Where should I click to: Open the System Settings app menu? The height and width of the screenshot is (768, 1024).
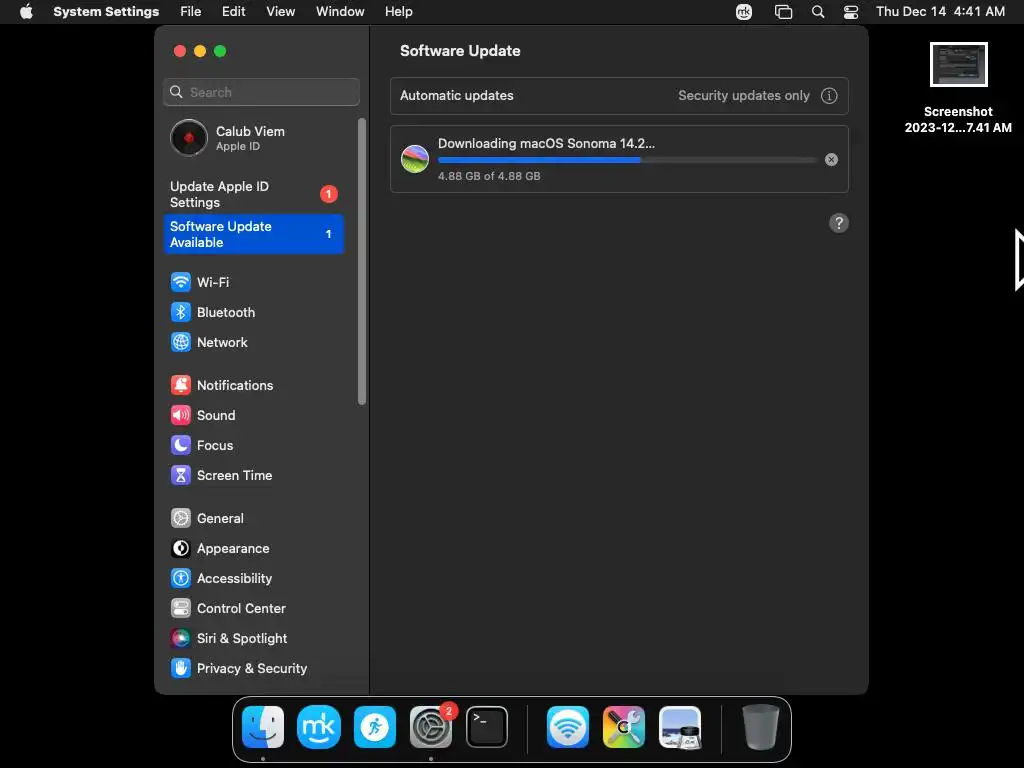106,12
